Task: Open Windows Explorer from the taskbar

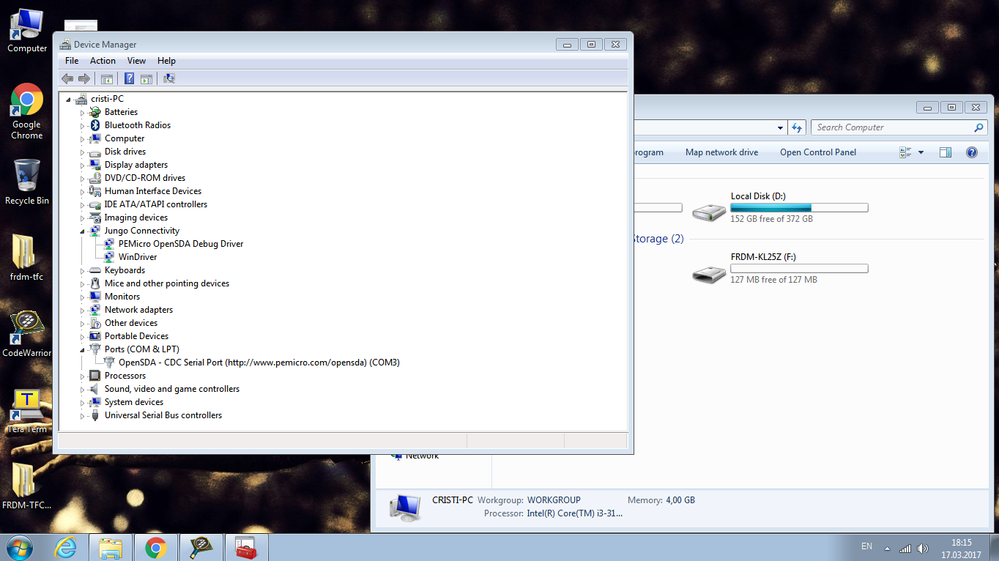Action: 110,548
